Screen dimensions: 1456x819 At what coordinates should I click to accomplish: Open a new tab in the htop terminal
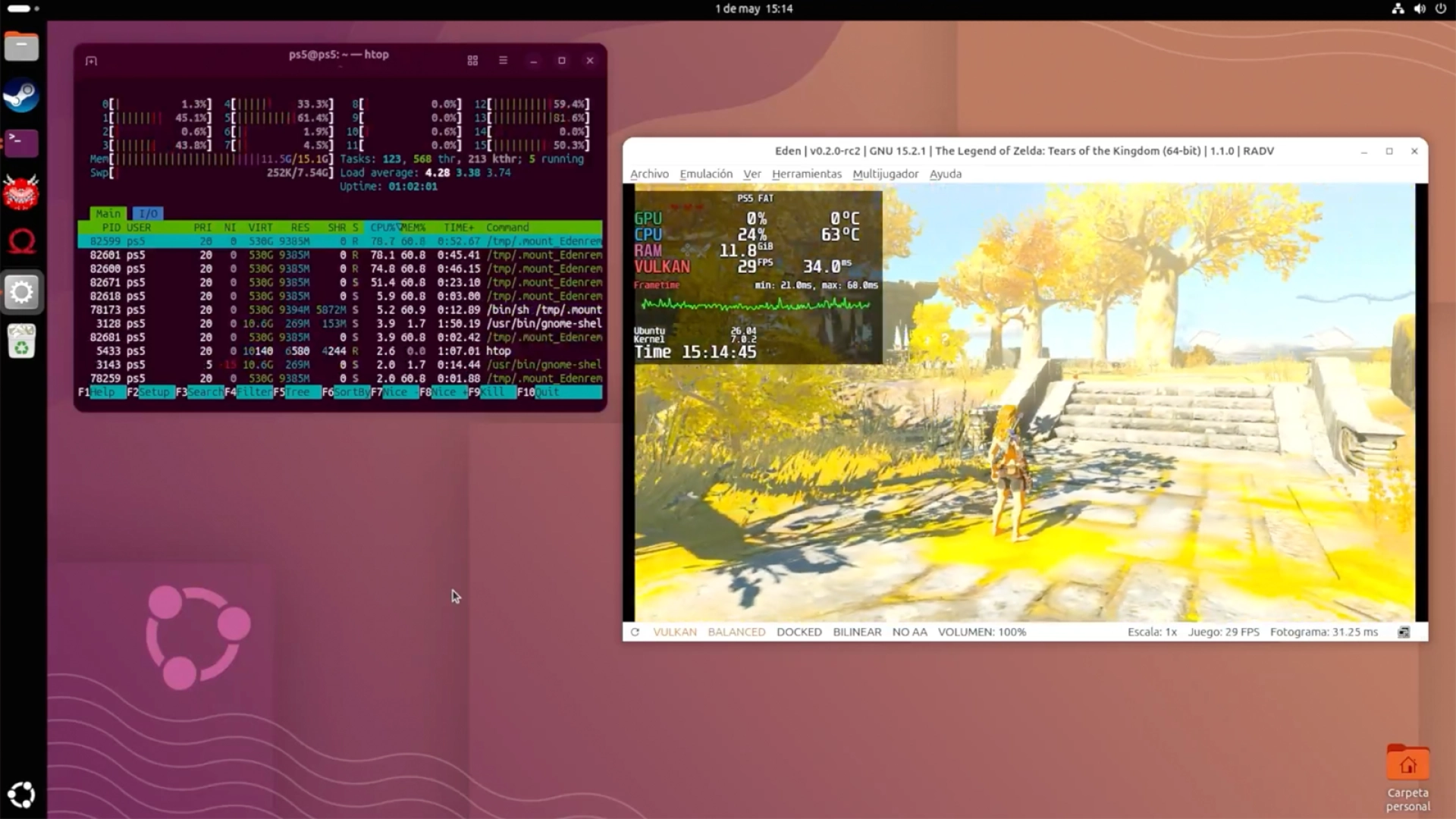pos(92,61)
